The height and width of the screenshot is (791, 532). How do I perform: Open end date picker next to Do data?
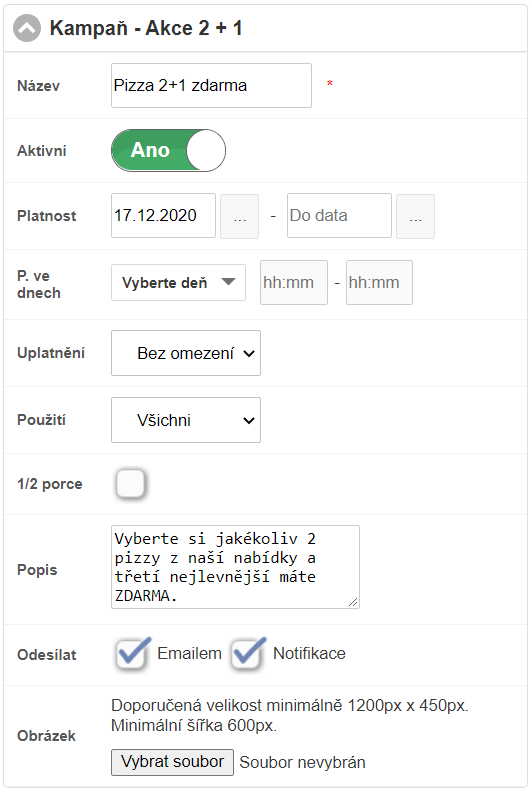[x=416, y=216]
